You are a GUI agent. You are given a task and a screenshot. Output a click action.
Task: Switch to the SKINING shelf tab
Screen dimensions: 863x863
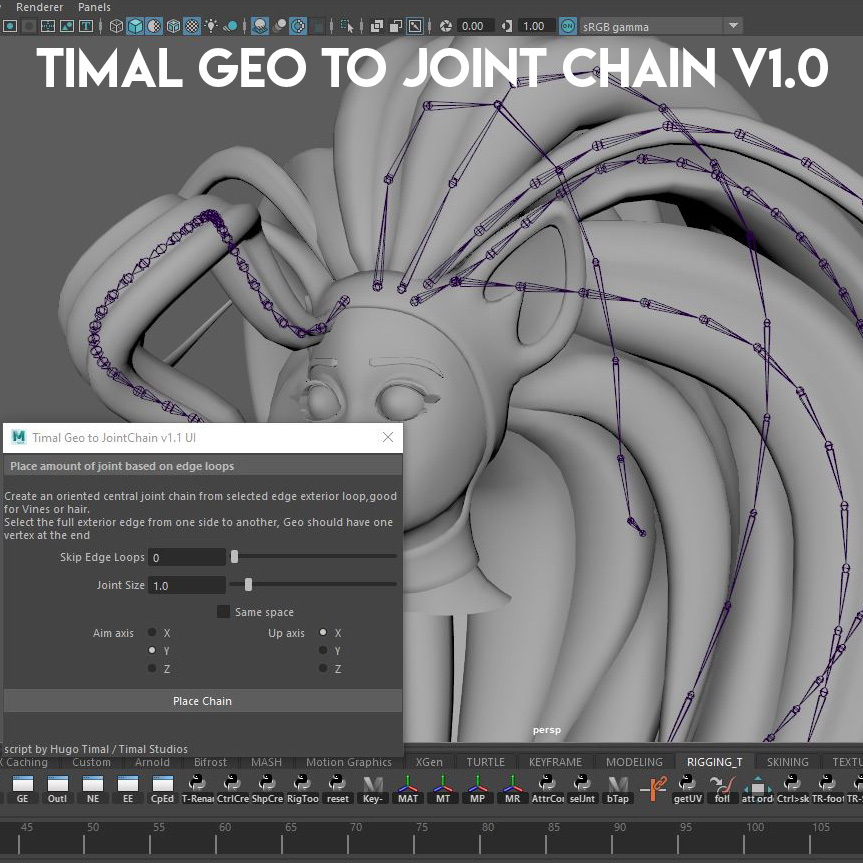pos(788,762)
